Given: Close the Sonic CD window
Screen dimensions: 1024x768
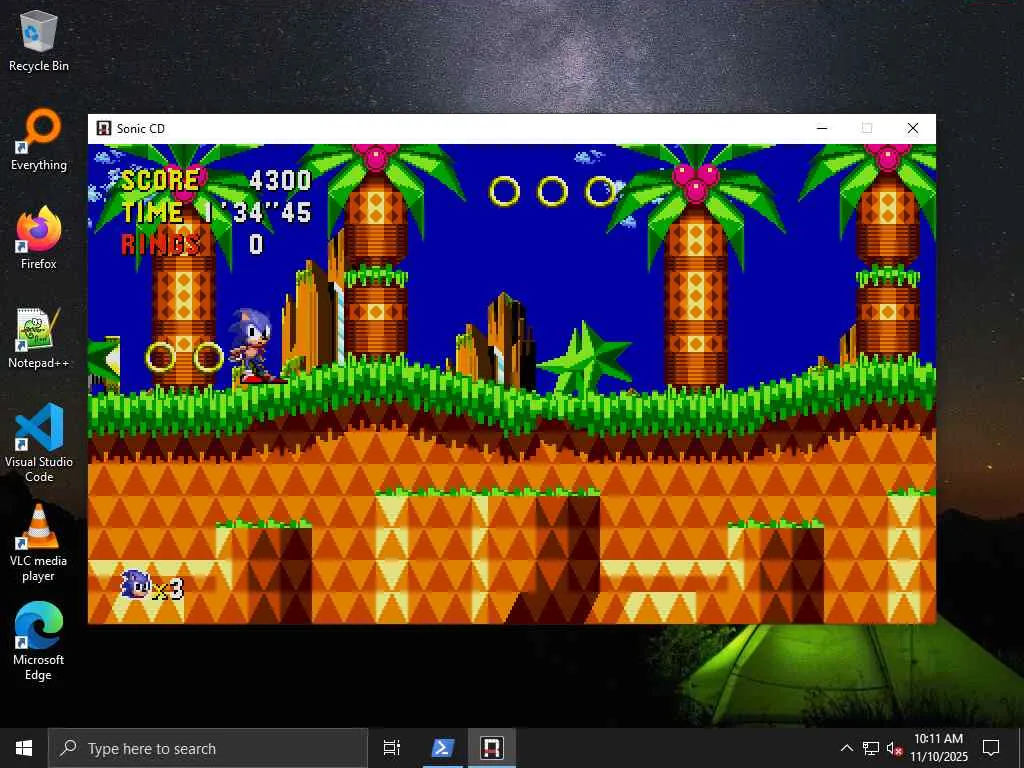Looking at the screenshot, I should pyautogui.click(x=913, y=129).
